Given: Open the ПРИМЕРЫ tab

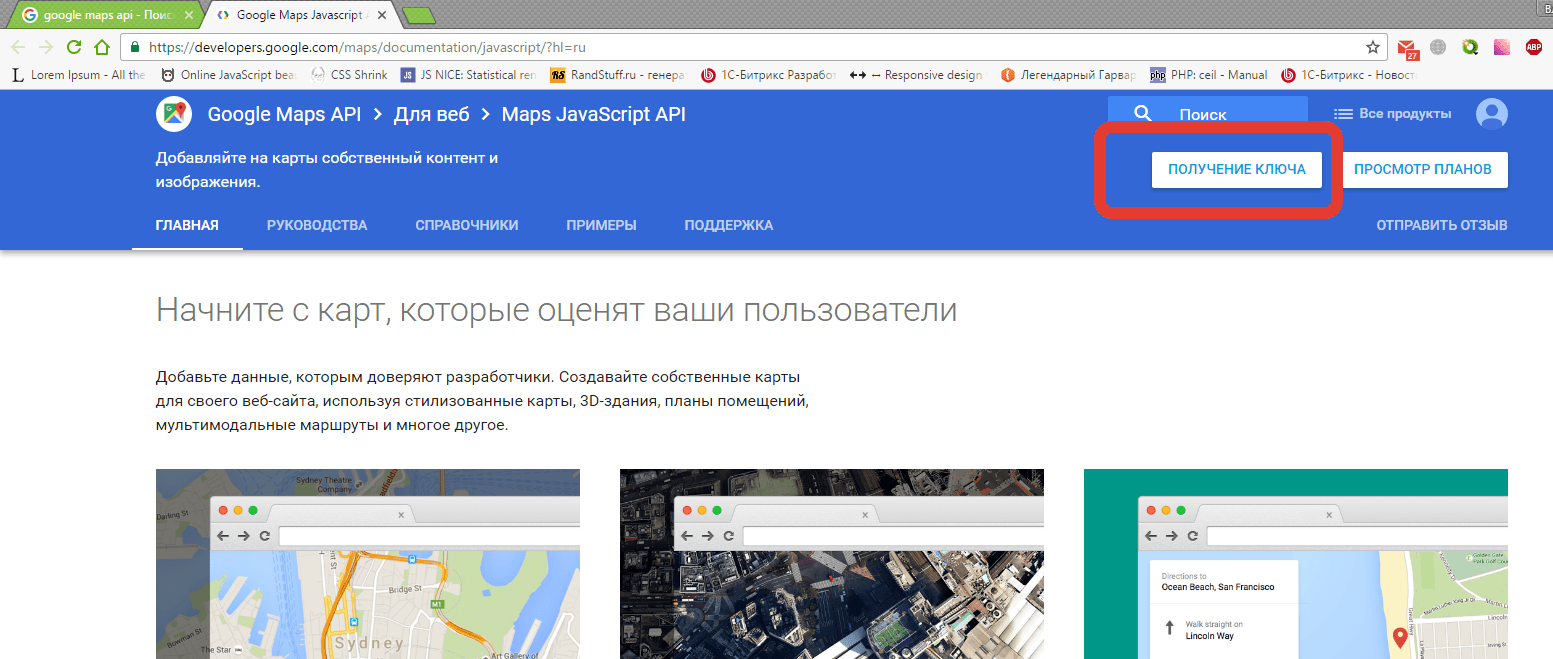Looking at the screenshot, I should click(601, 225).
